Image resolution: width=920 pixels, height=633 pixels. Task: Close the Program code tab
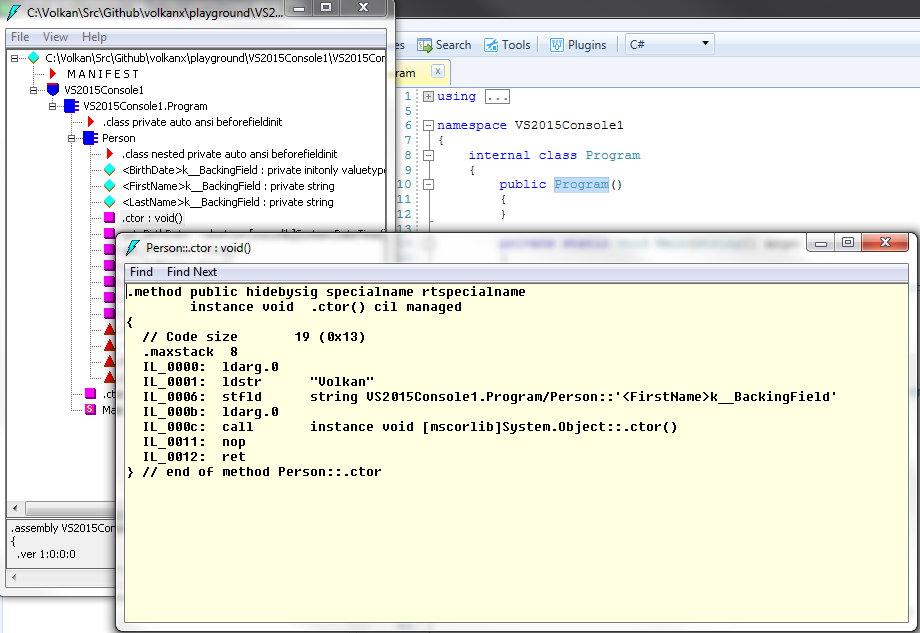pyautogui.click(x=438, y=72)
